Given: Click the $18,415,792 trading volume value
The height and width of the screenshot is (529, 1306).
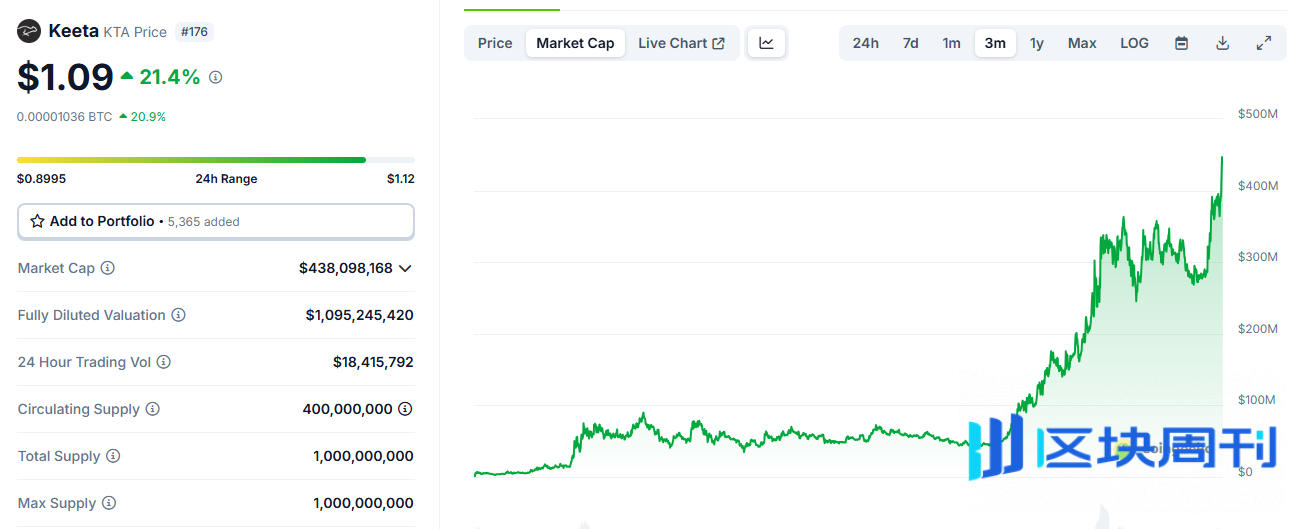Looking at the screenshot, I should pos(373,362).
